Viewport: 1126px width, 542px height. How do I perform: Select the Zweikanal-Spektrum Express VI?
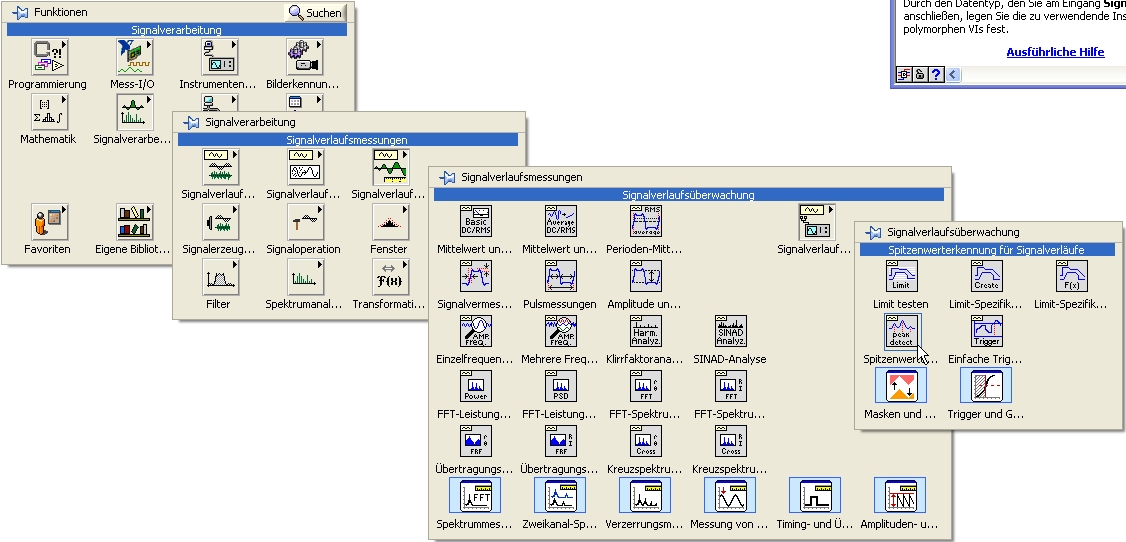pos(560,495)
